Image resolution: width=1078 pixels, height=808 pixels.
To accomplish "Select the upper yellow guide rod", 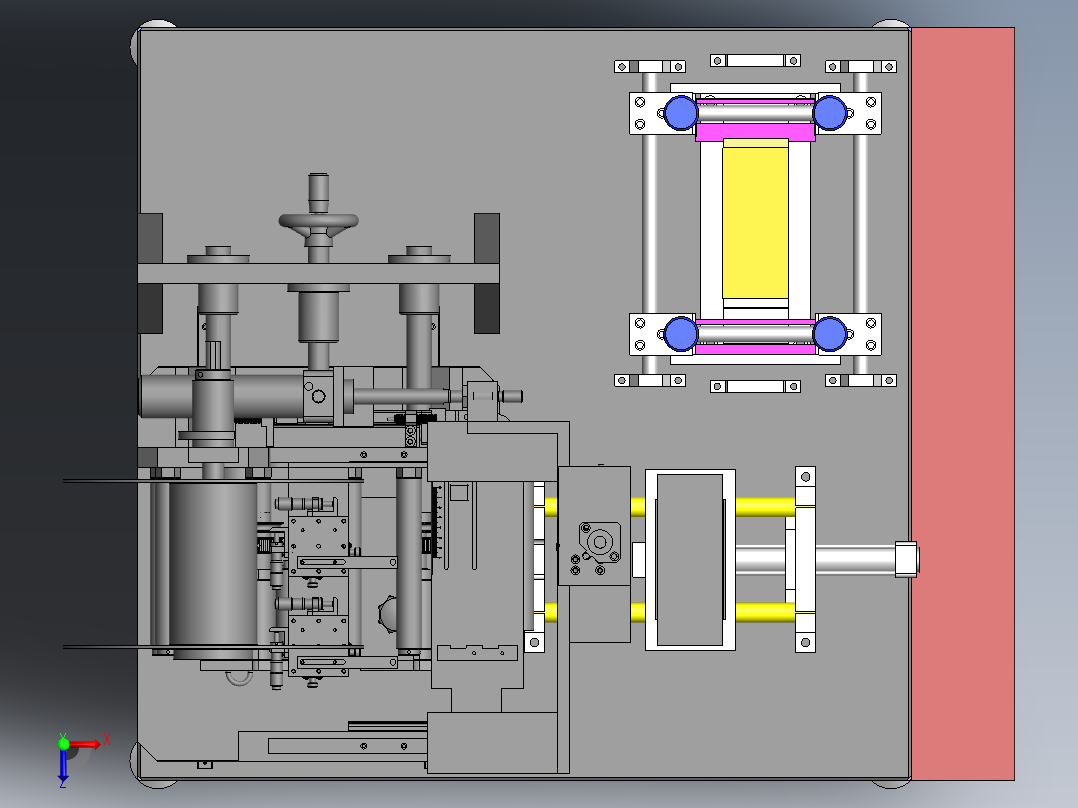I will point(764,507).
